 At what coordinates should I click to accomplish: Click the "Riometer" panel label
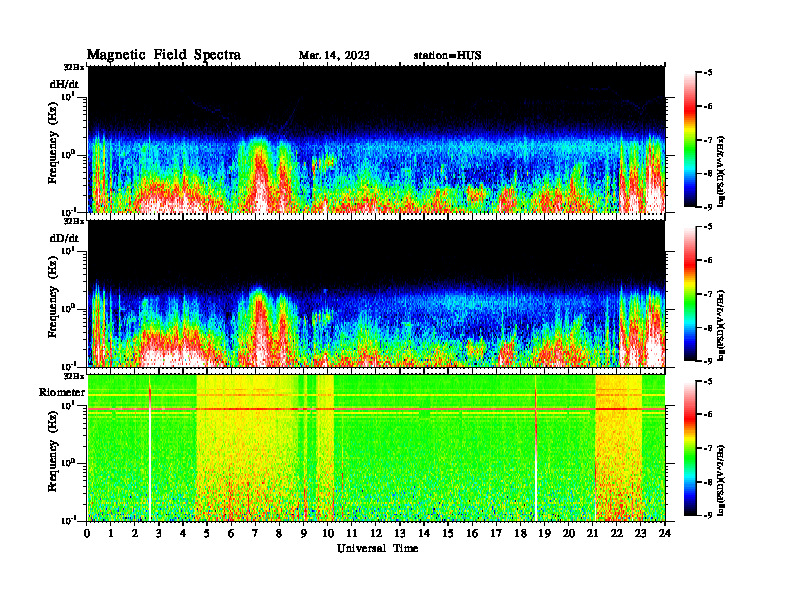point(62,392)
